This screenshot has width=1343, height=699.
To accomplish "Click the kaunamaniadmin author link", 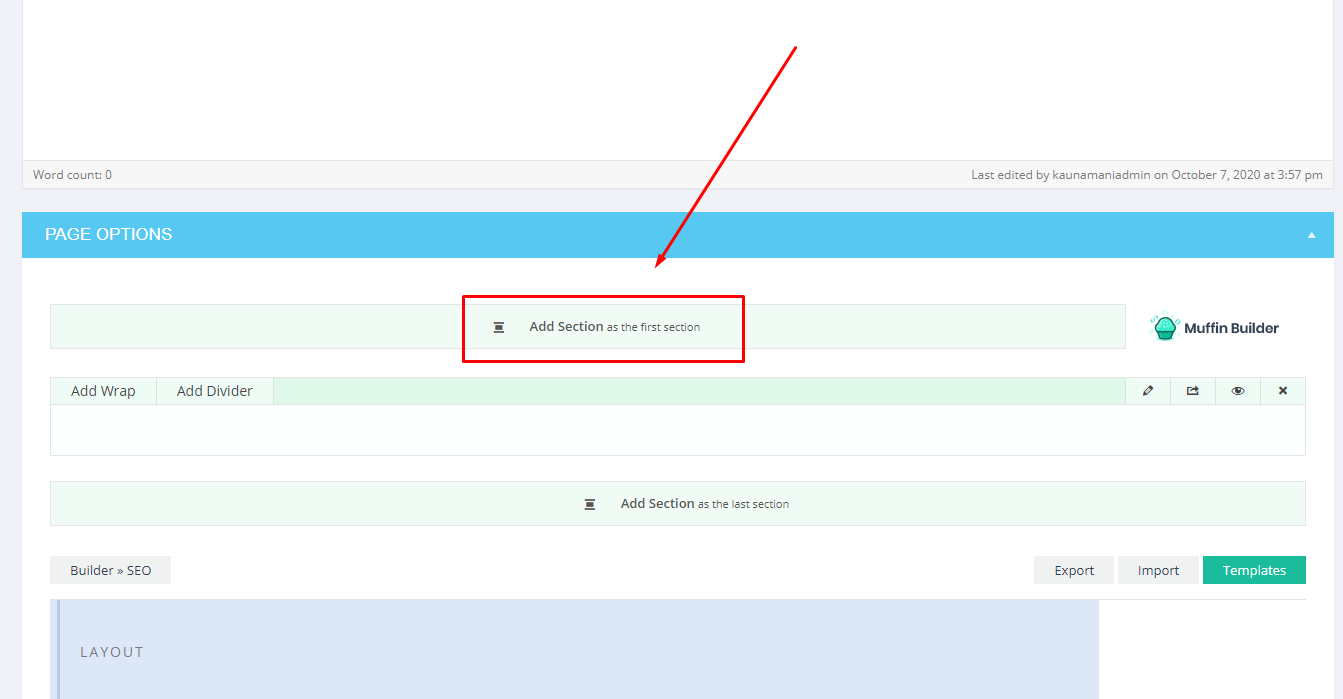I will 1101,173.
